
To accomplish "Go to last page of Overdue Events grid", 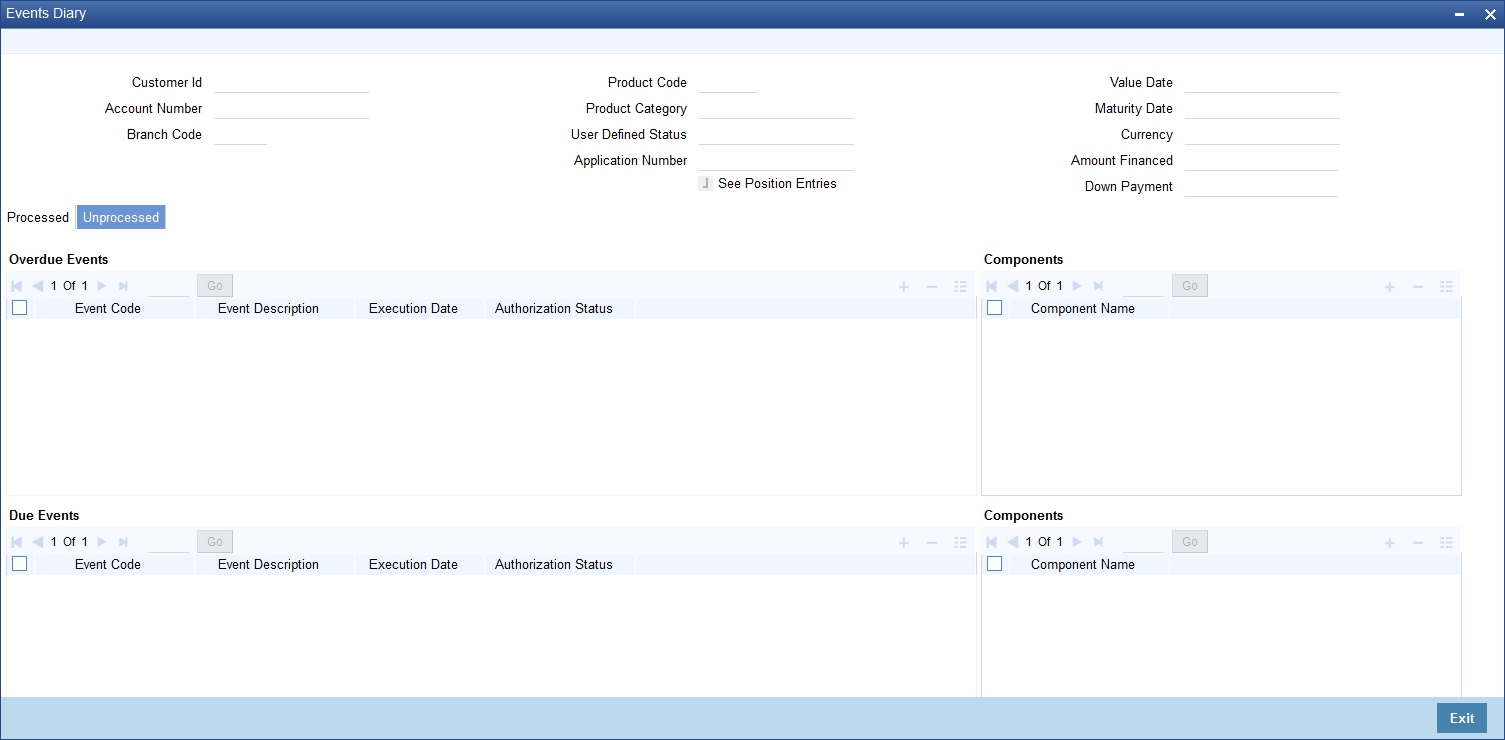I will click(123, 286).
